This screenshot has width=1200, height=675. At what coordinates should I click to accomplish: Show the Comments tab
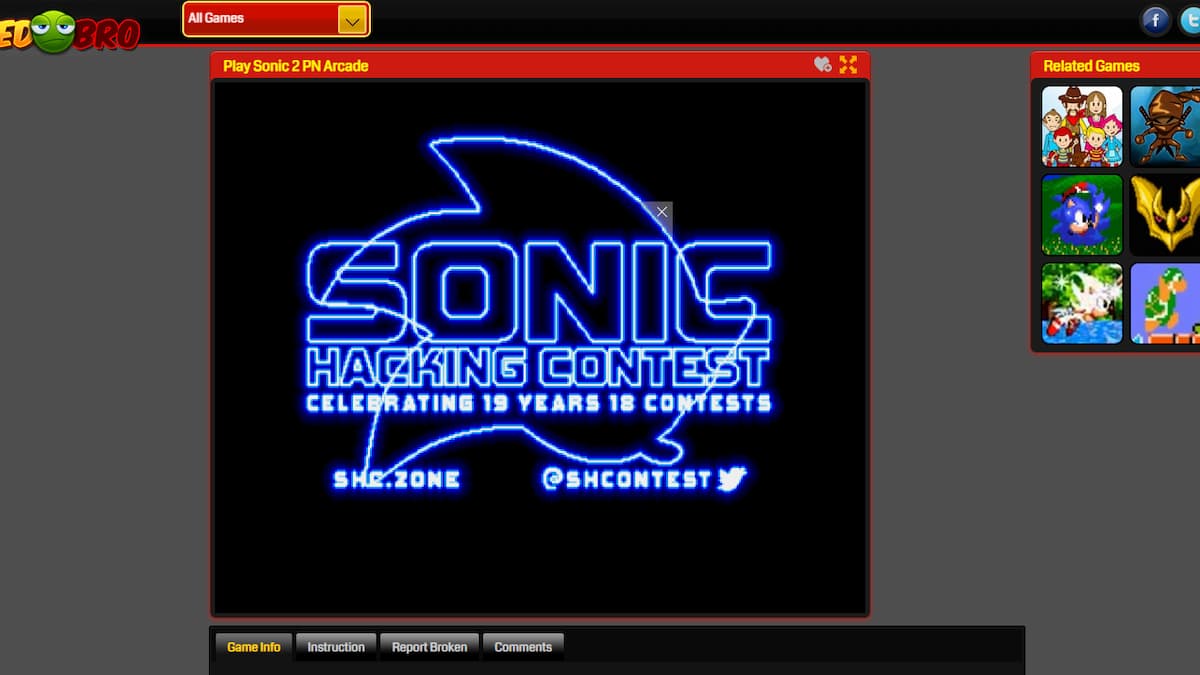tap(523, 647)
